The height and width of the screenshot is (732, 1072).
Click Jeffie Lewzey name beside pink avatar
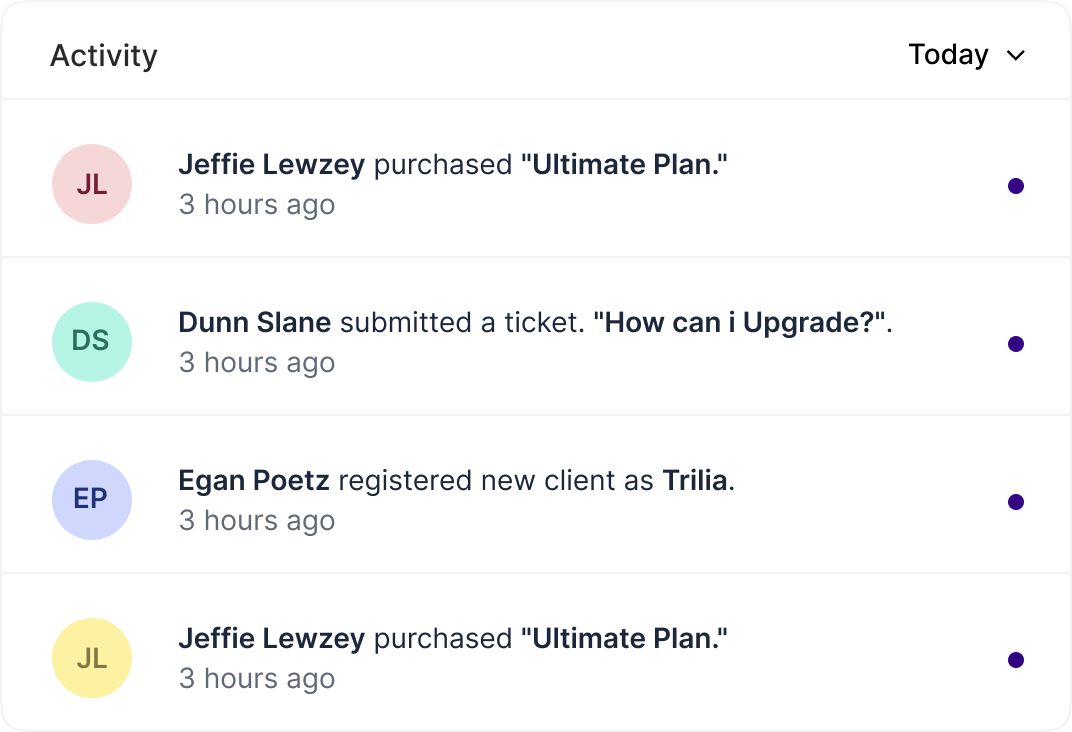pyautogui.click(x=271, y=165)
